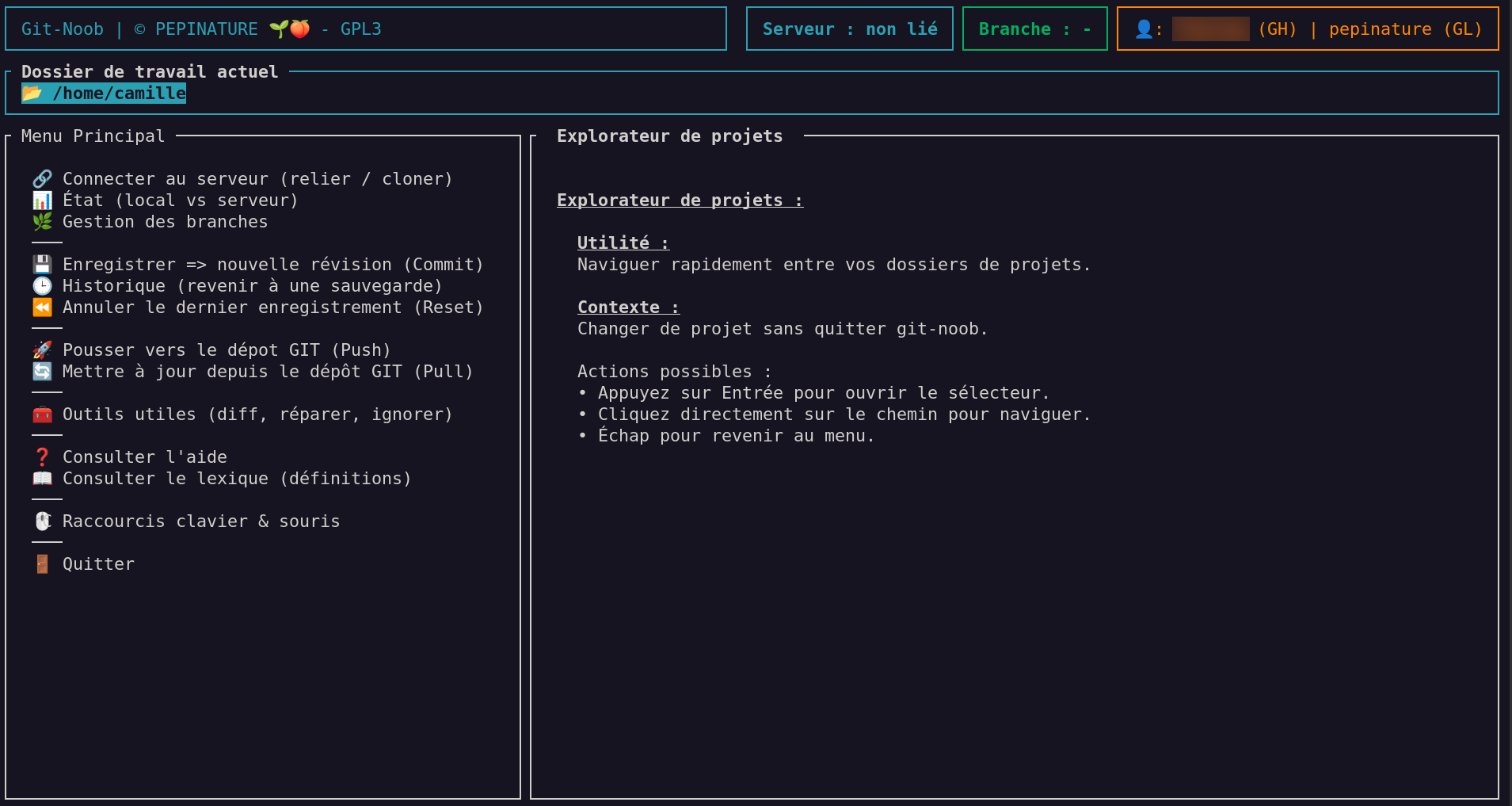
Task: Click the /home/camille path to navigate
Action: click(119, 94)
